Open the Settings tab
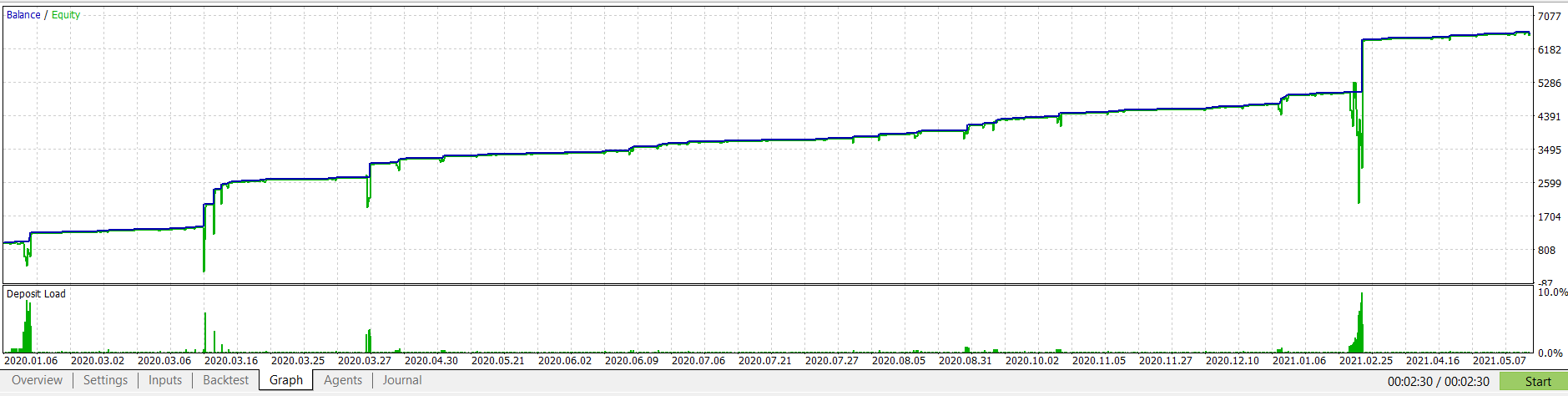1568x396 pixels. point(105,380)
